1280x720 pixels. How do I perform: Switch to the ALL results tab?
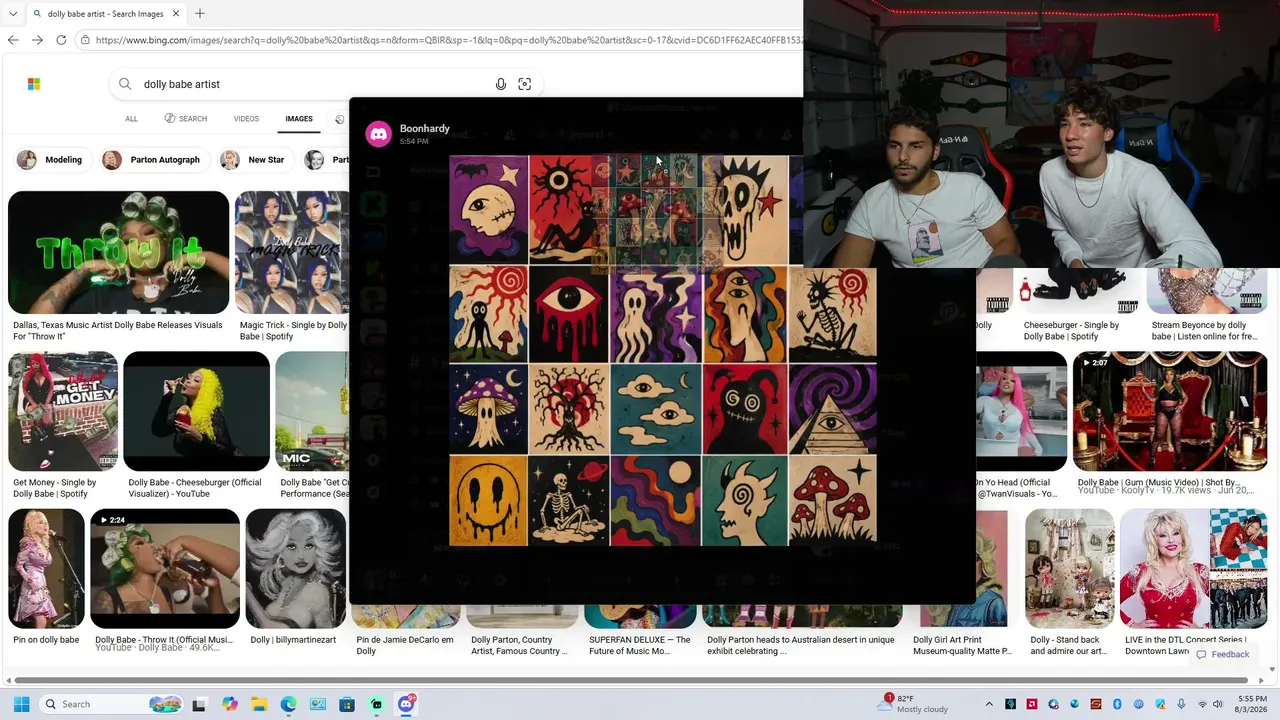[131, 119]
